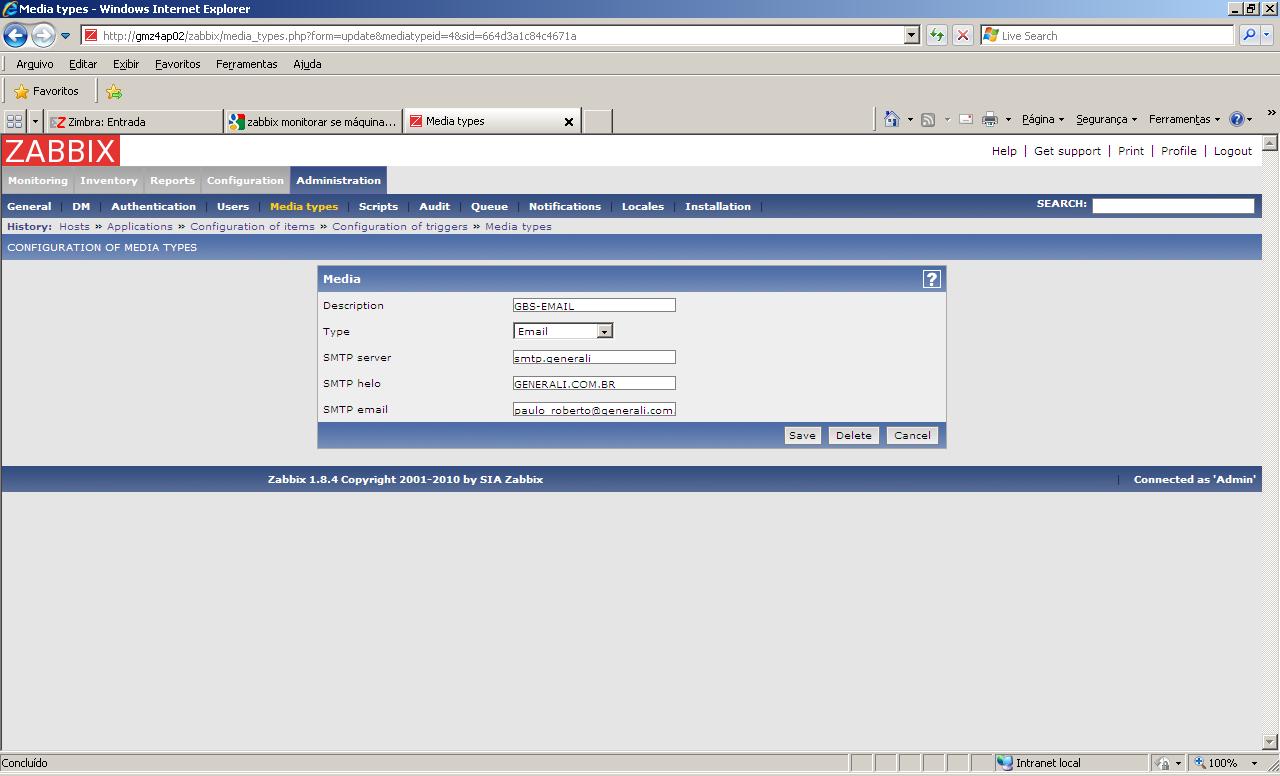Open the Segurança command bar menu

click(x=1106, y=119)
